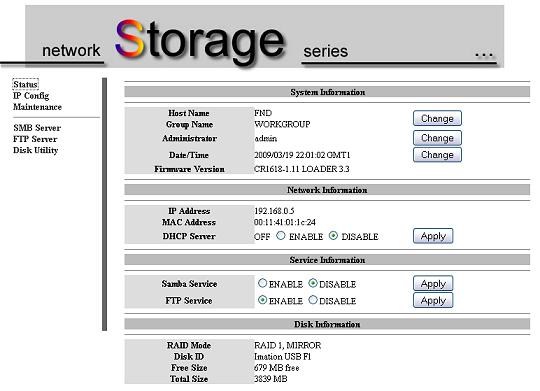The image size is (540, 391).
Task: Select DISABLE for Samba Service
Action: click(313, 283)
